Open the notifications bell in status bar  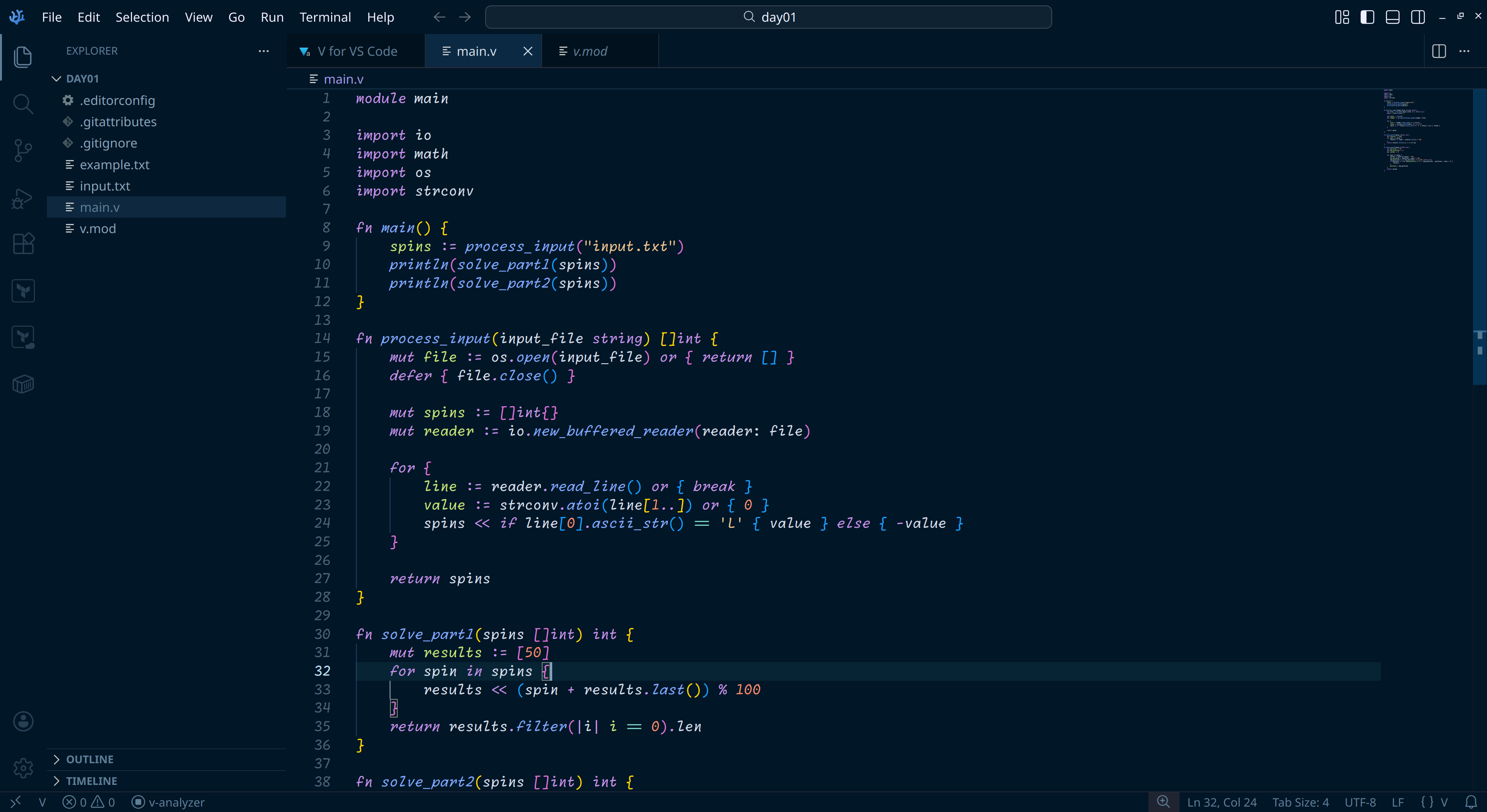point(1471,802)
